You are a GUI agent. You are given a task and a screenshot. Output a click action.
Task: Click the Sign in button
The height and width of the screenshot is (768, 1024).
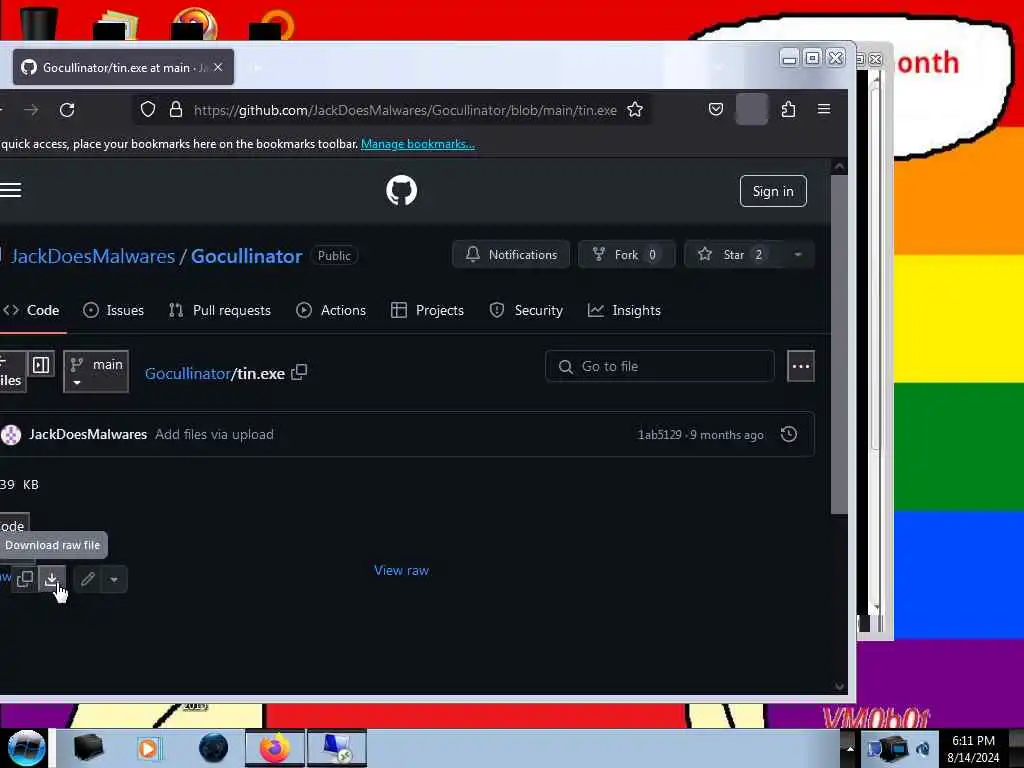coord(773,191)
